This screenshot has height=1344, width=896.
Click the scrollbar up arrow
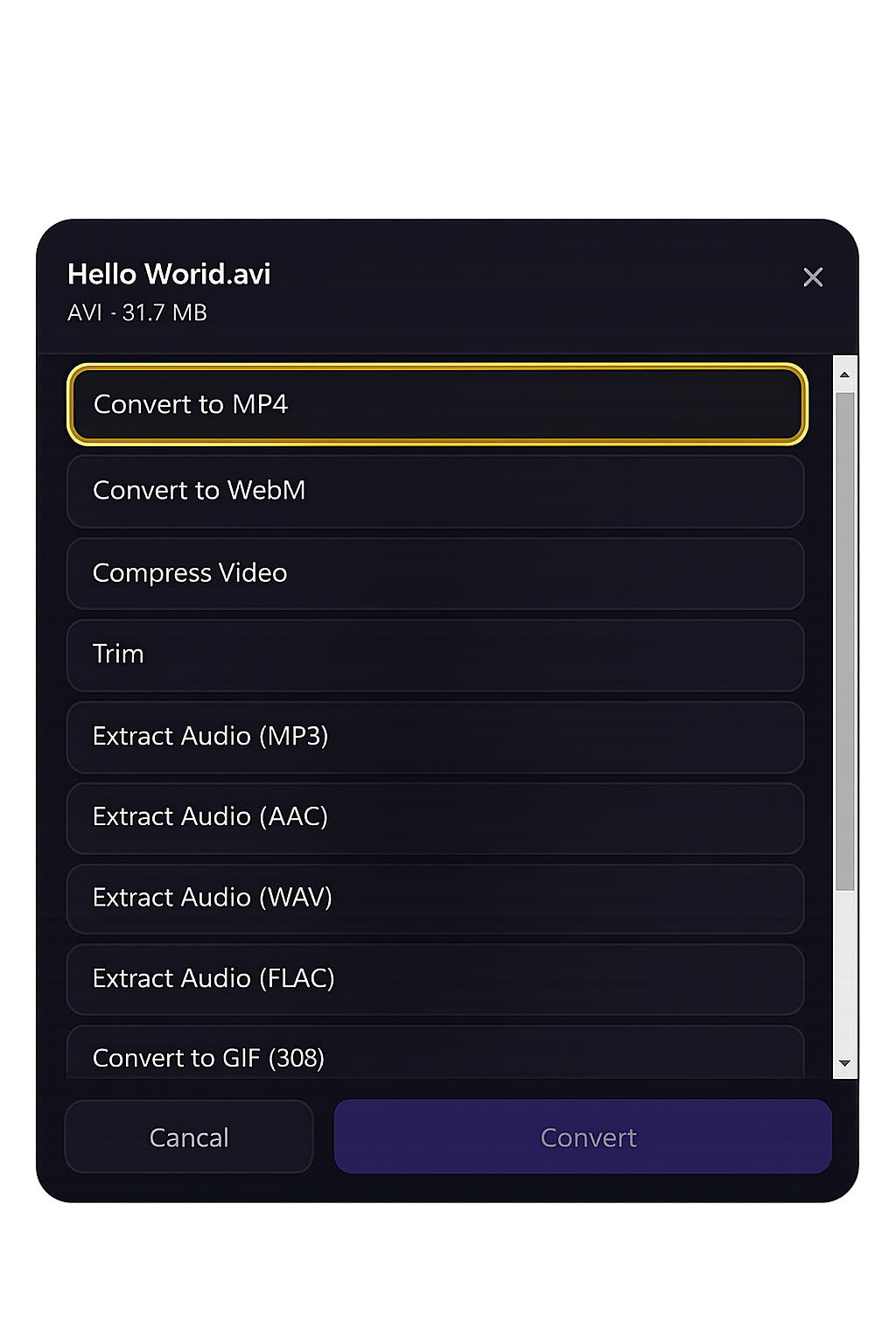coord(844,374)
